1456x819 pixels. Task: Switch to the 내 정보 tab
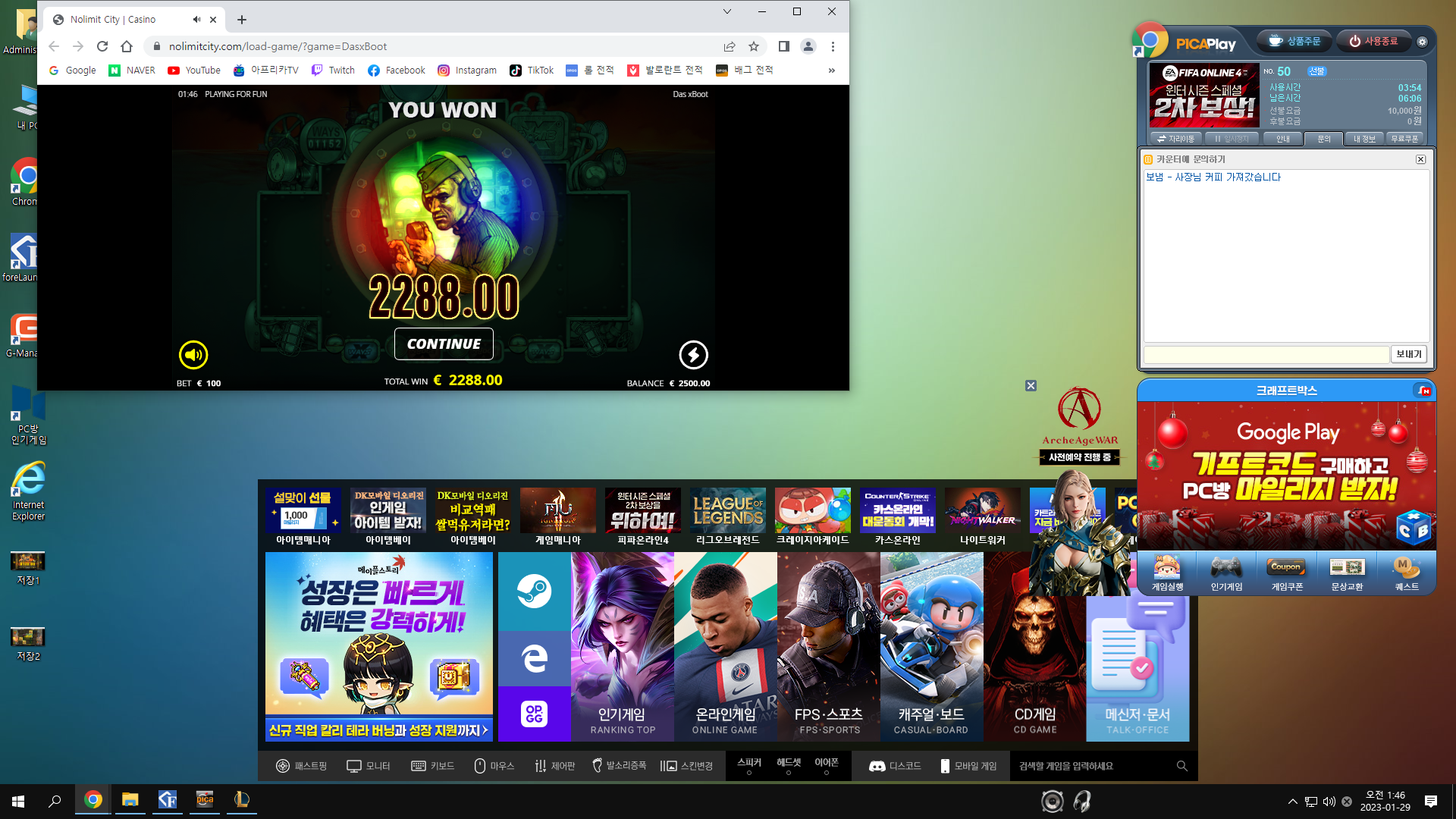(1365, 139)
